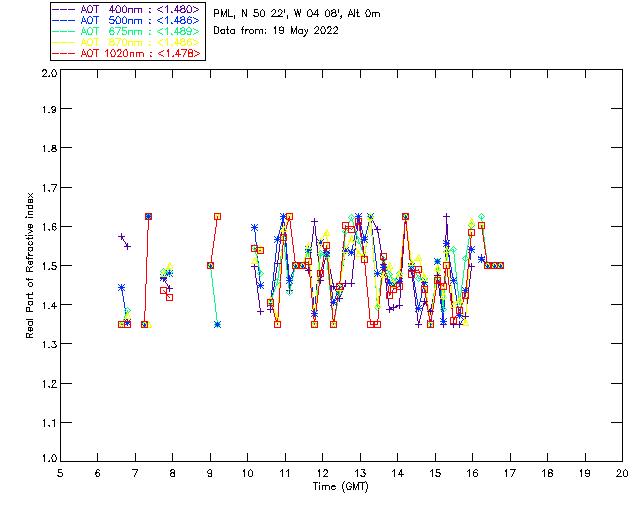Click the 9 tick label on time axis
Viewport: 640px width, 512px height.
click(210, 474)
